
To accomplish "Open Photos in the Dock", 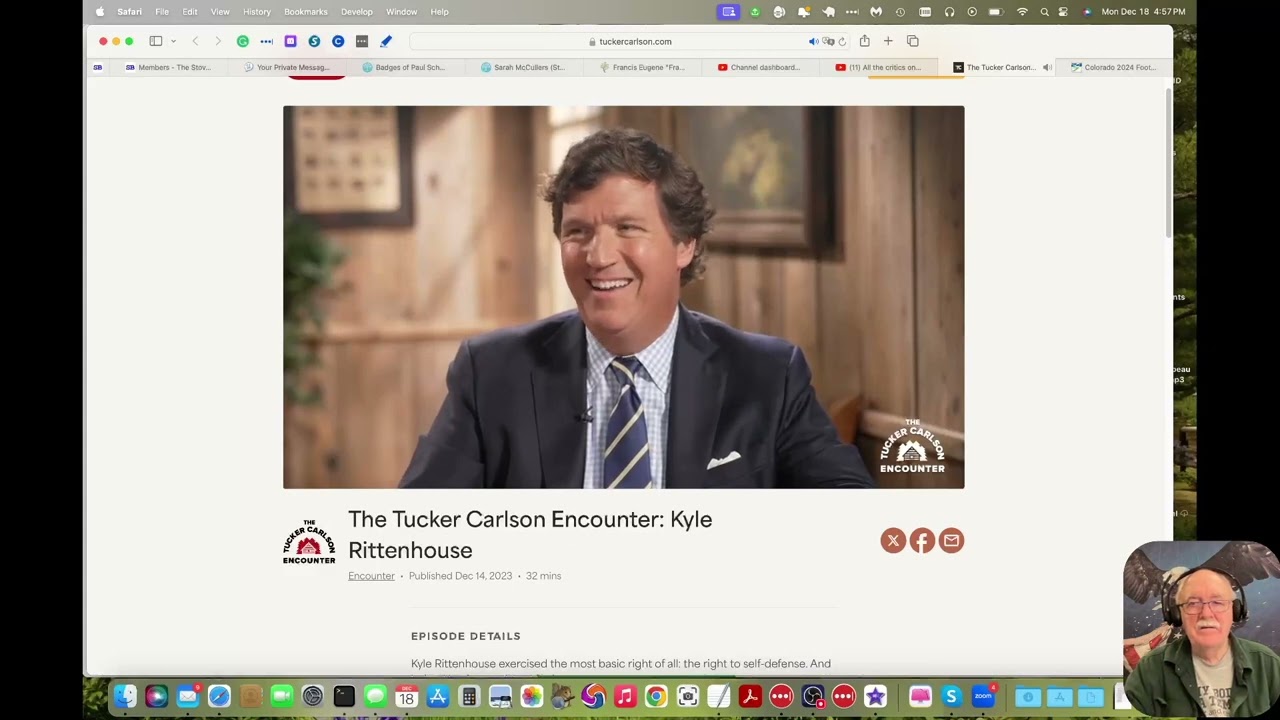I will tap(531, 697).
